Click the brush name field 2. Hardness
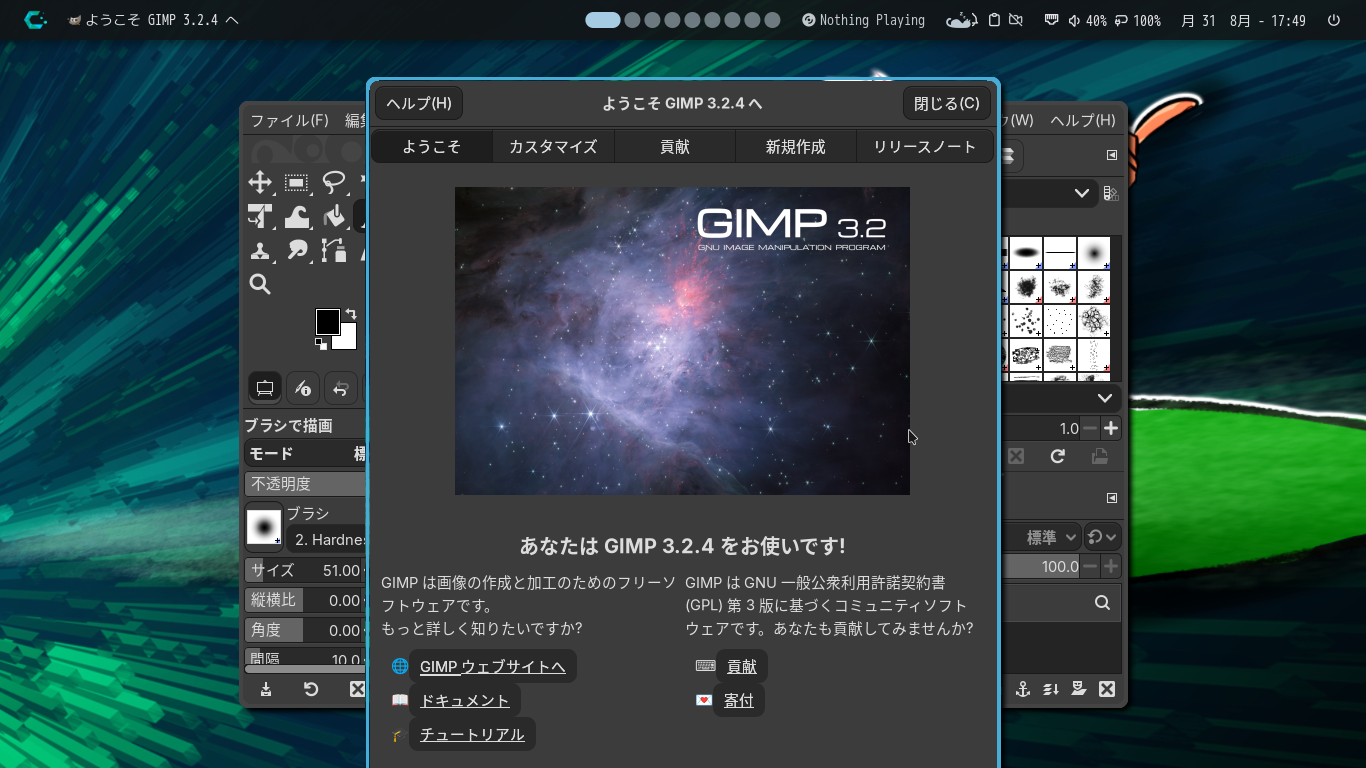The height and width of the screenshot is (768, 1366). pyautogui.click(x=327, y=540)
